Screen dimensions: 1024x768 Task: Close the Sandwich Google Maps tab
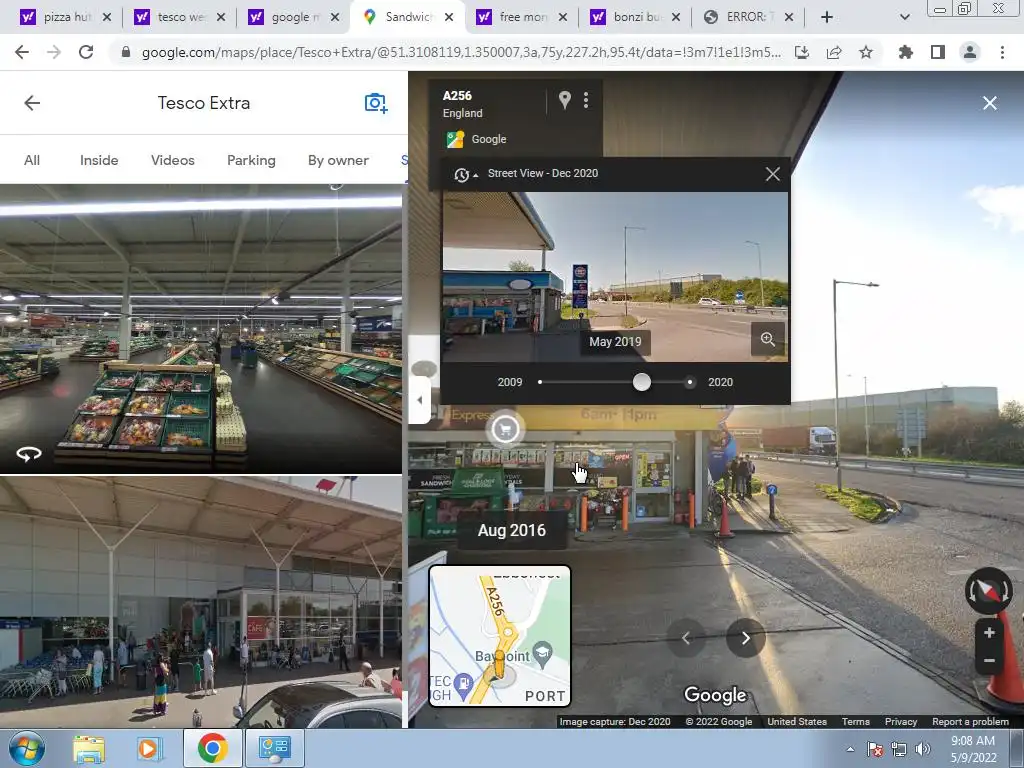449,17
